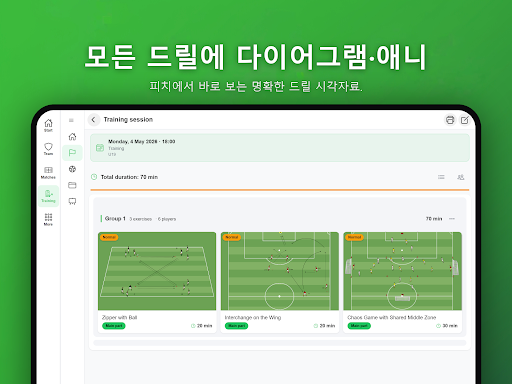This screenshot has width=512, height=384.
Task: Open the More grid menu
Action: coord(48,220)
